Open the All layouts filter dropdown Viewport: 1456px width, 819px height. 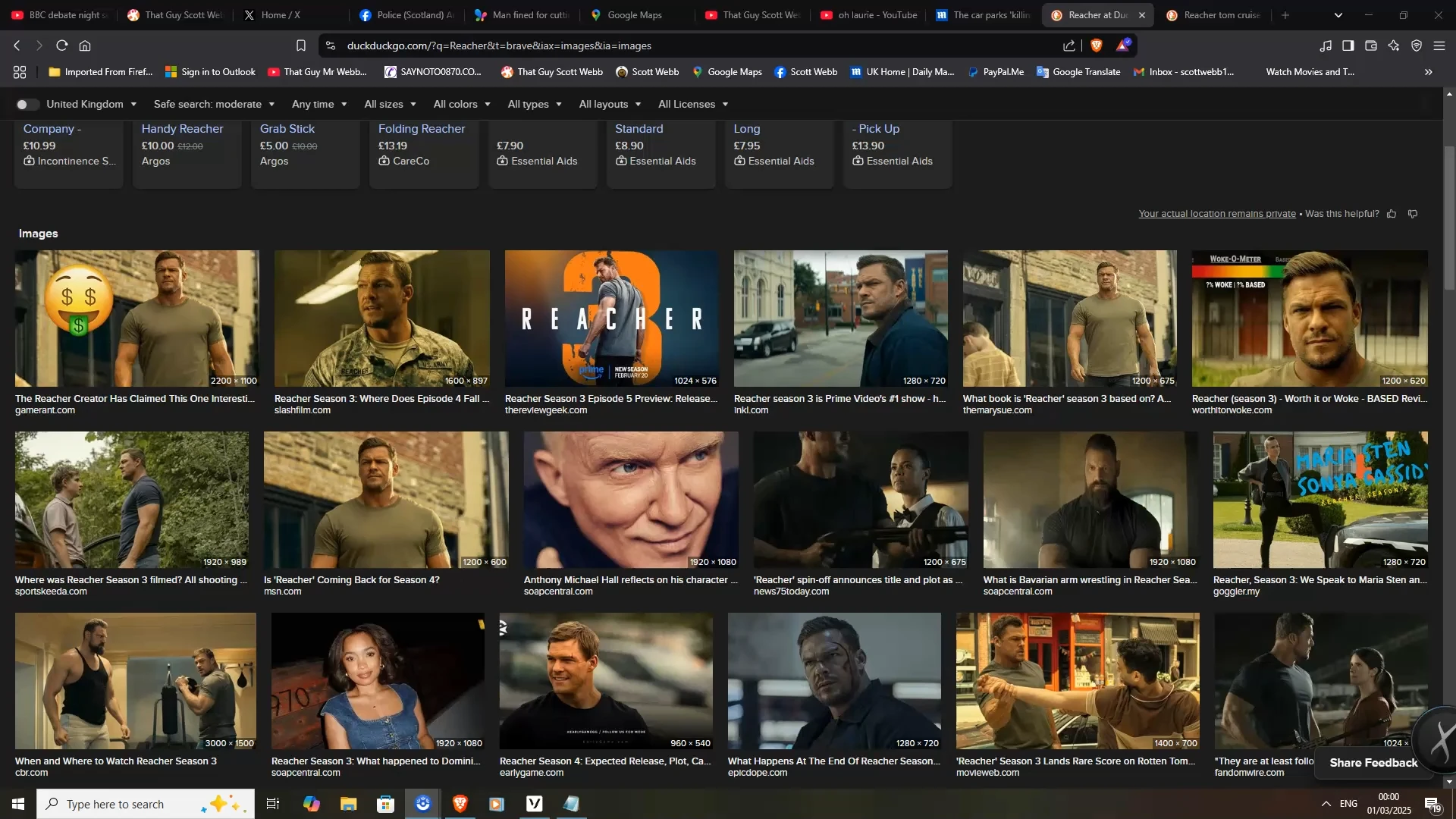[x=610, y=105]
